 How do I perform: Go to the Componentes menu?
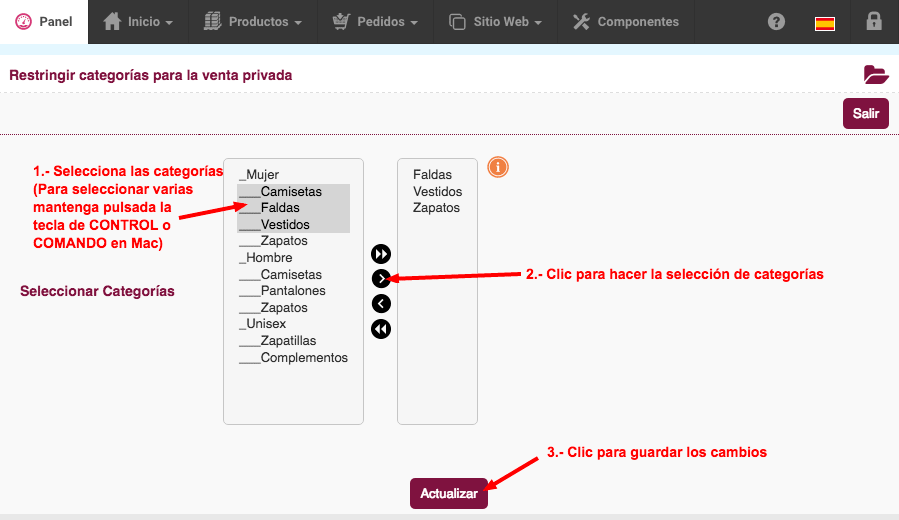[626, 22]
